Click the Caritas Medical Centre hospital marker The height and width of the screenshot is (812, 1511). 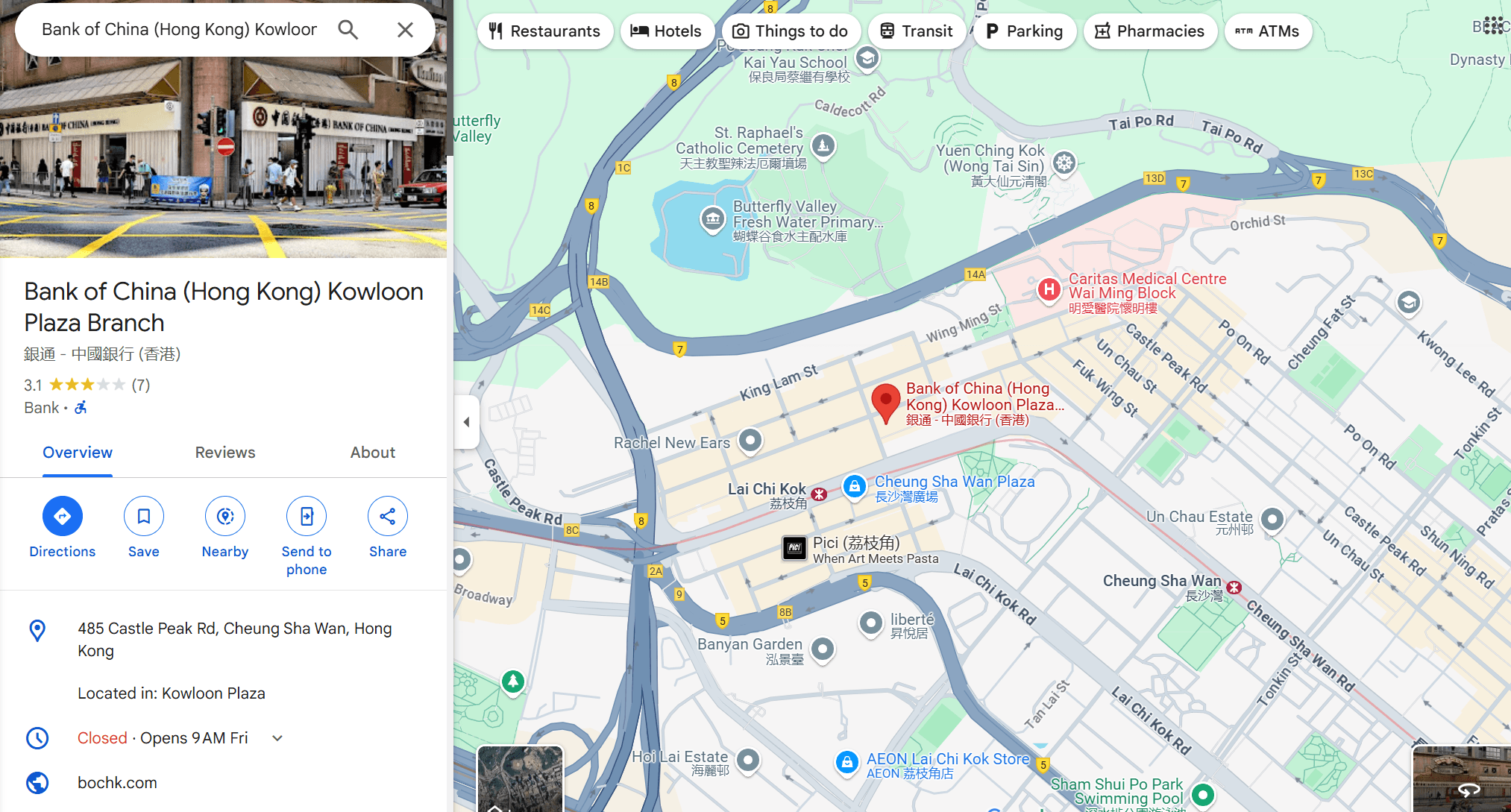(1049, 289)
